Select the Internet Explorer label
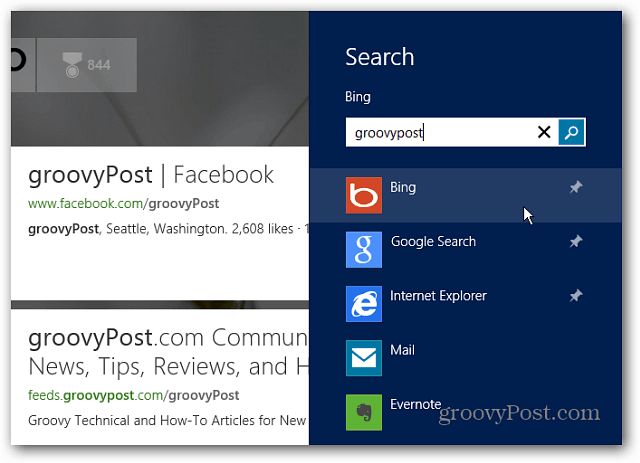 coord(438,296)
